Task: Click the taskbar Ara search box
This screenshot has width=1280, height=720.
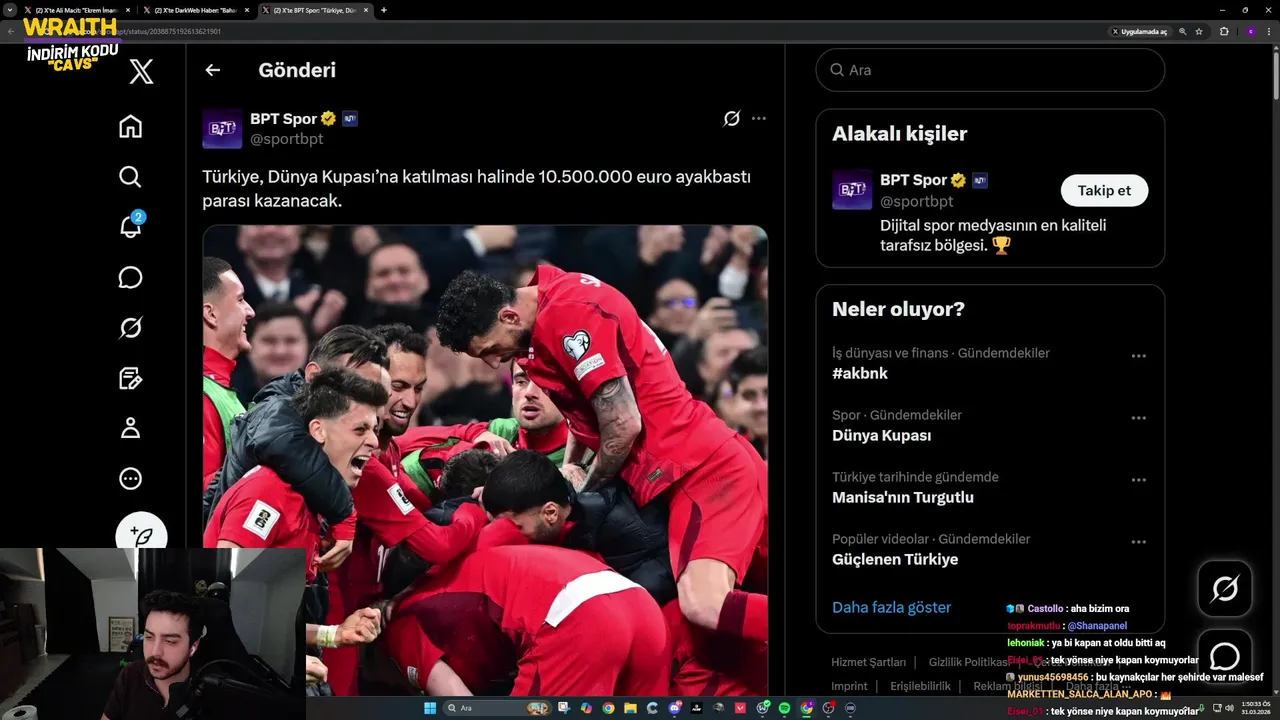Action: pyautogui.click(x=497, y=708)
